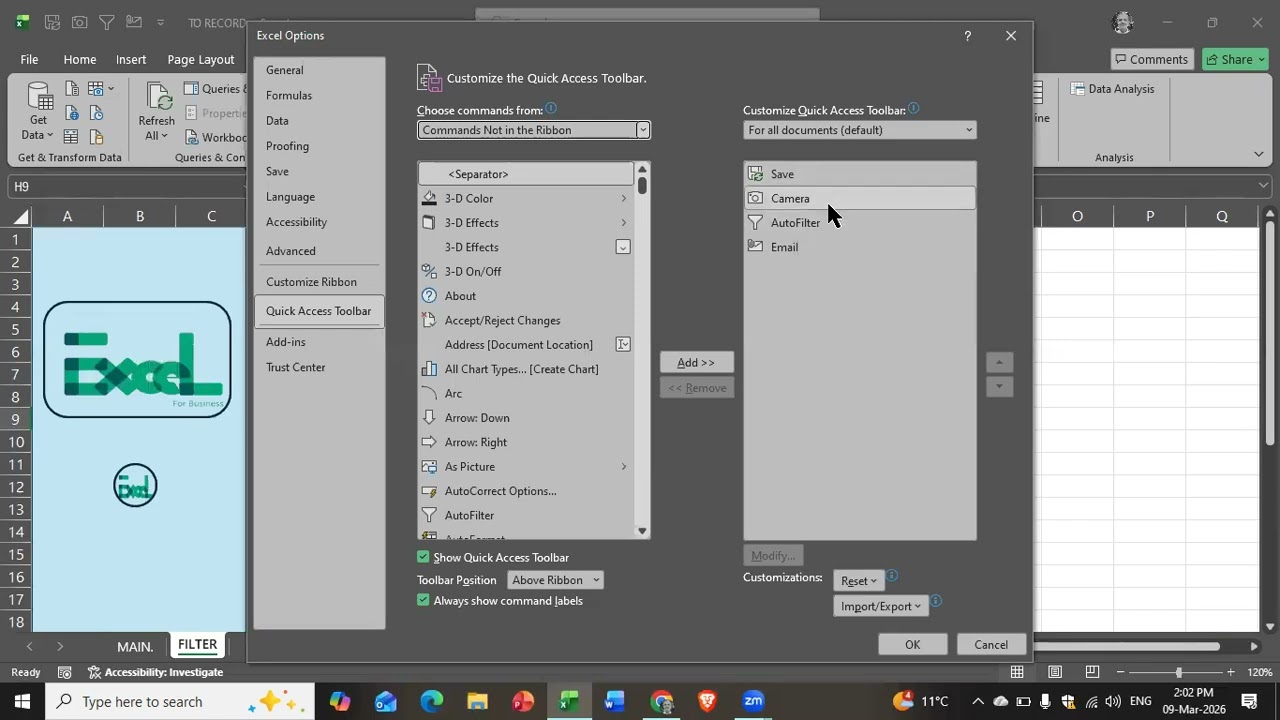The width and height of the screenshot is (1280, 720).
Task: Open Microsoft Edge from the taskbar
Action: 432,701
